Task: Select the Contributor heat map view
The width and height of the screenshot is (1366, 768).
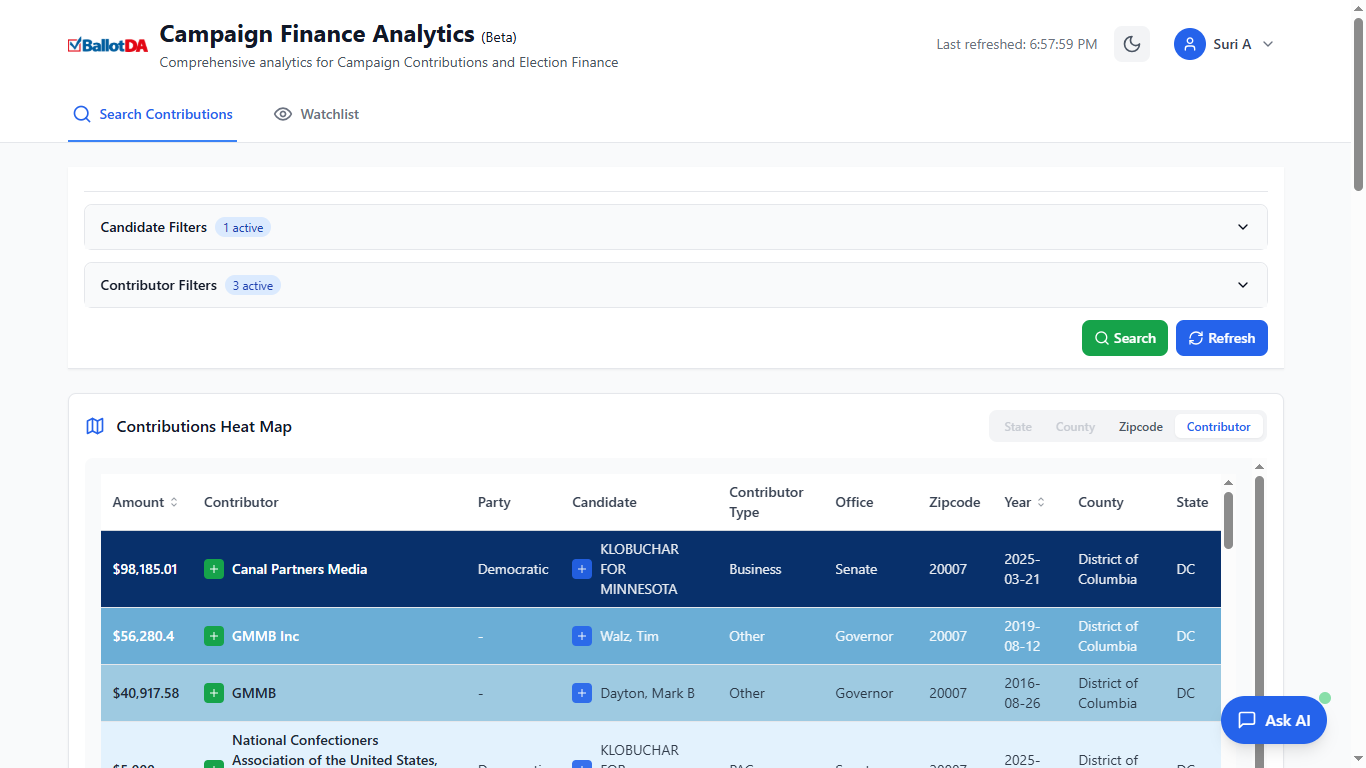Action: (1218, 426)
